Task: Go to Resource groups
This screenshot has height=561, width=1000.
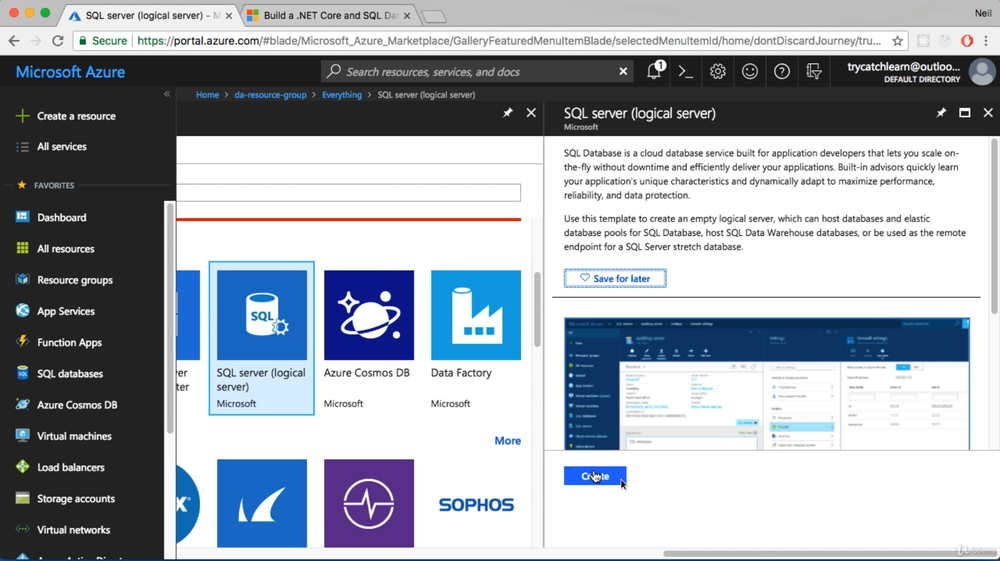Action: 64,280
